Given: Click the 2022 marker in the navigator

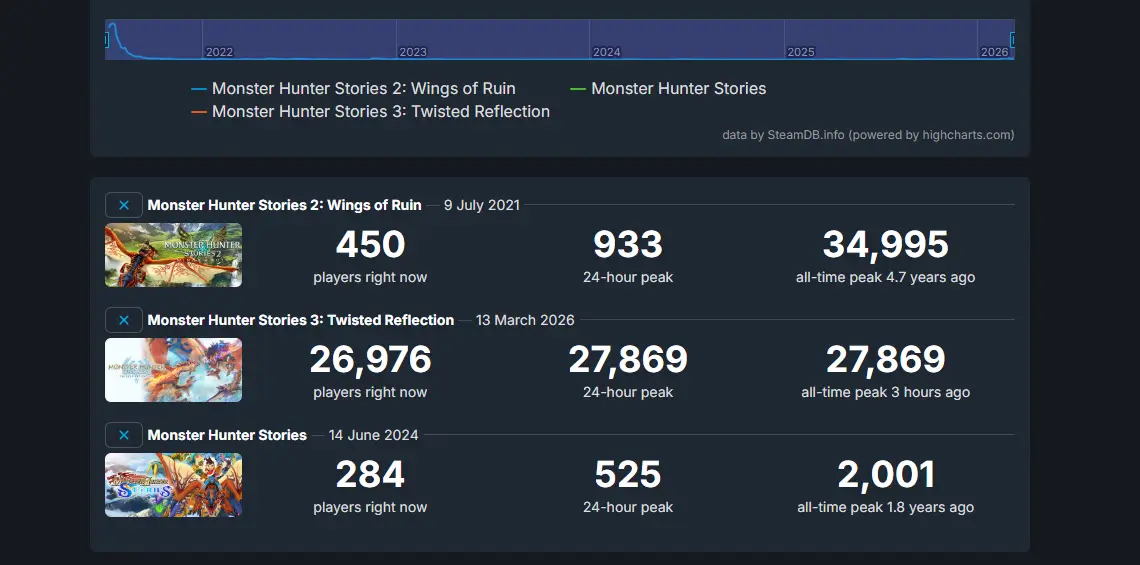Looking at the screenshot, I should click(x=218, y=52).
